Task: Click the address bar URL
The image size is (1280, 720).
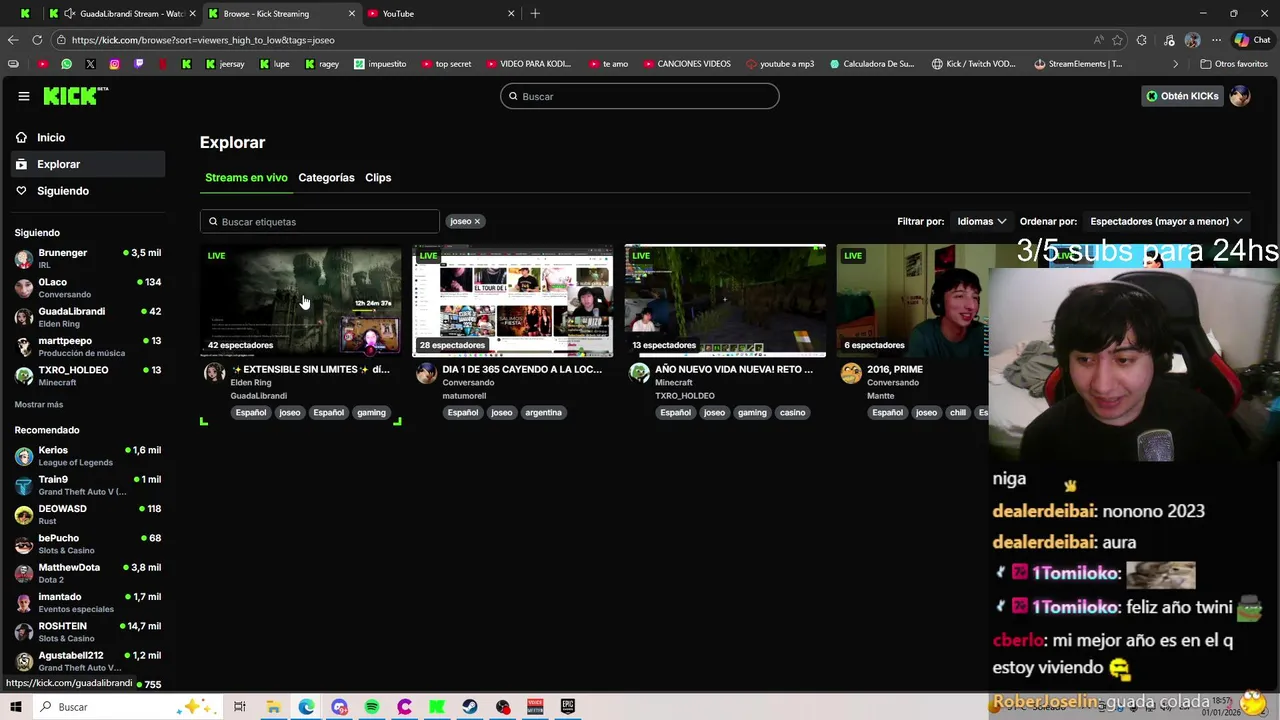Action: pos(203,40)
